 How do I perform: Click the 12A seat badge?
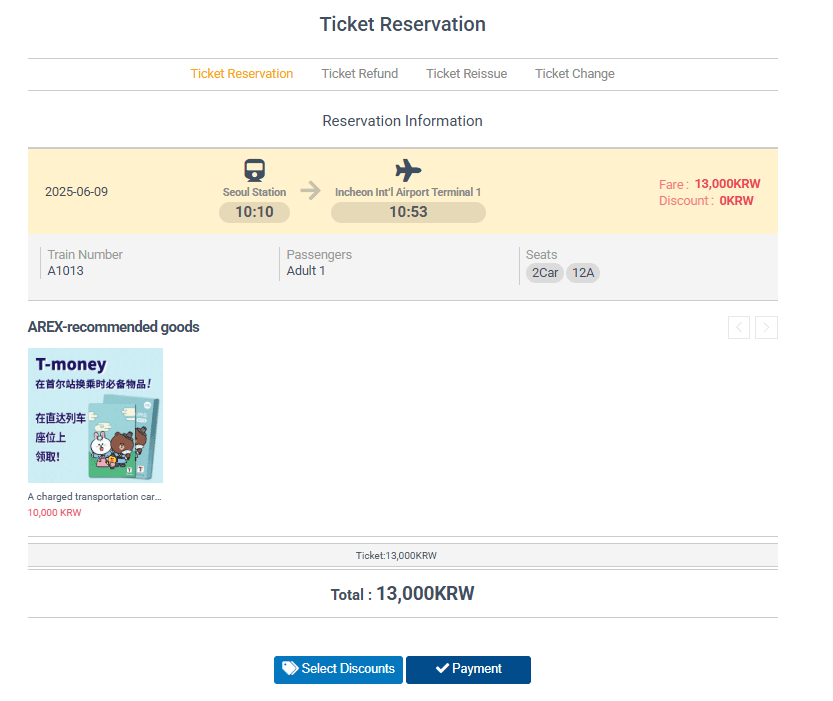(x=583, y=273)
